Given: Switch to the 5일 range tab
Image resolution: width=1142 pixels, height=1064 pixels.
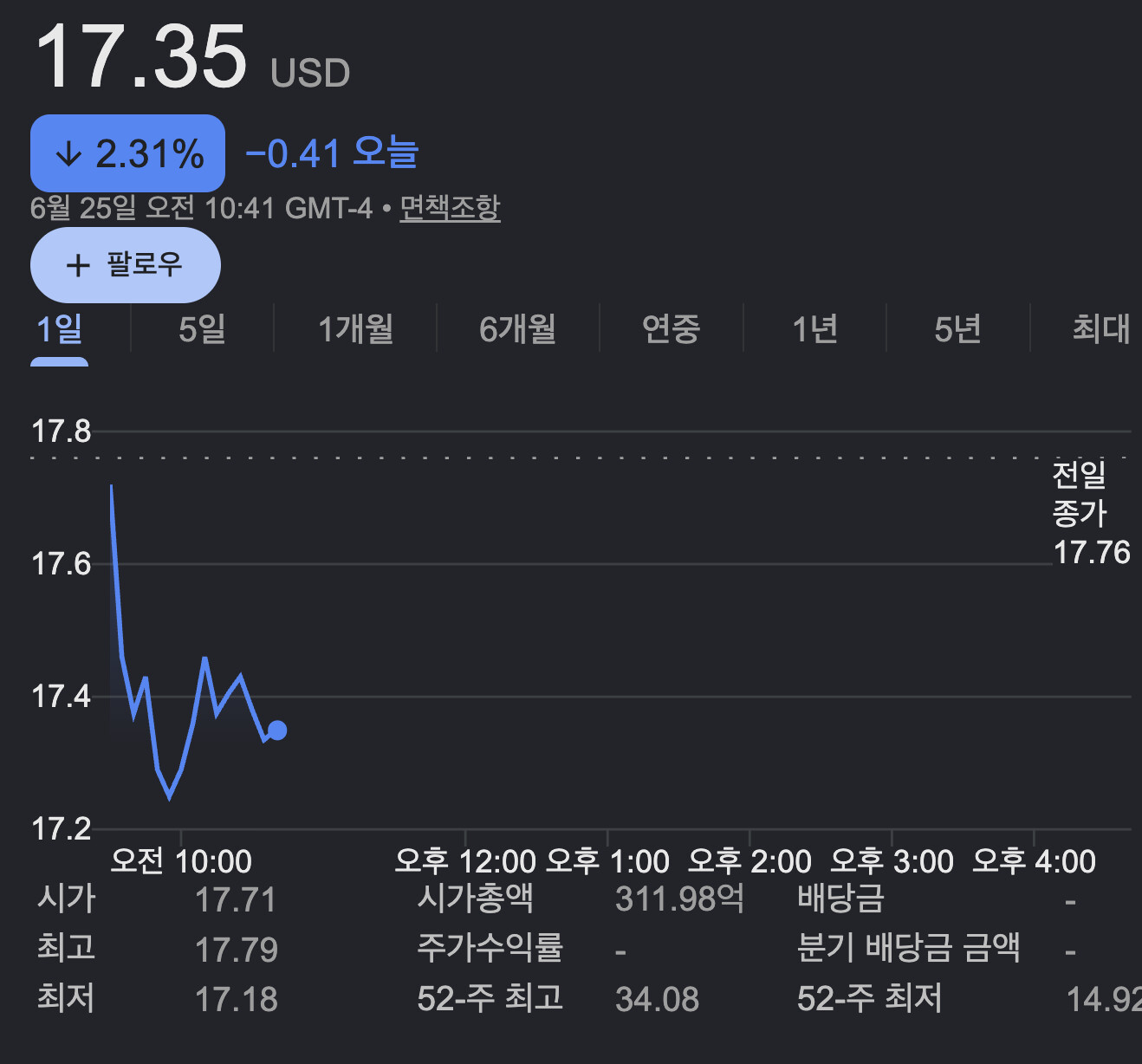Looking at the screenshot, I should pyautogui.click(x=202, y=328).
